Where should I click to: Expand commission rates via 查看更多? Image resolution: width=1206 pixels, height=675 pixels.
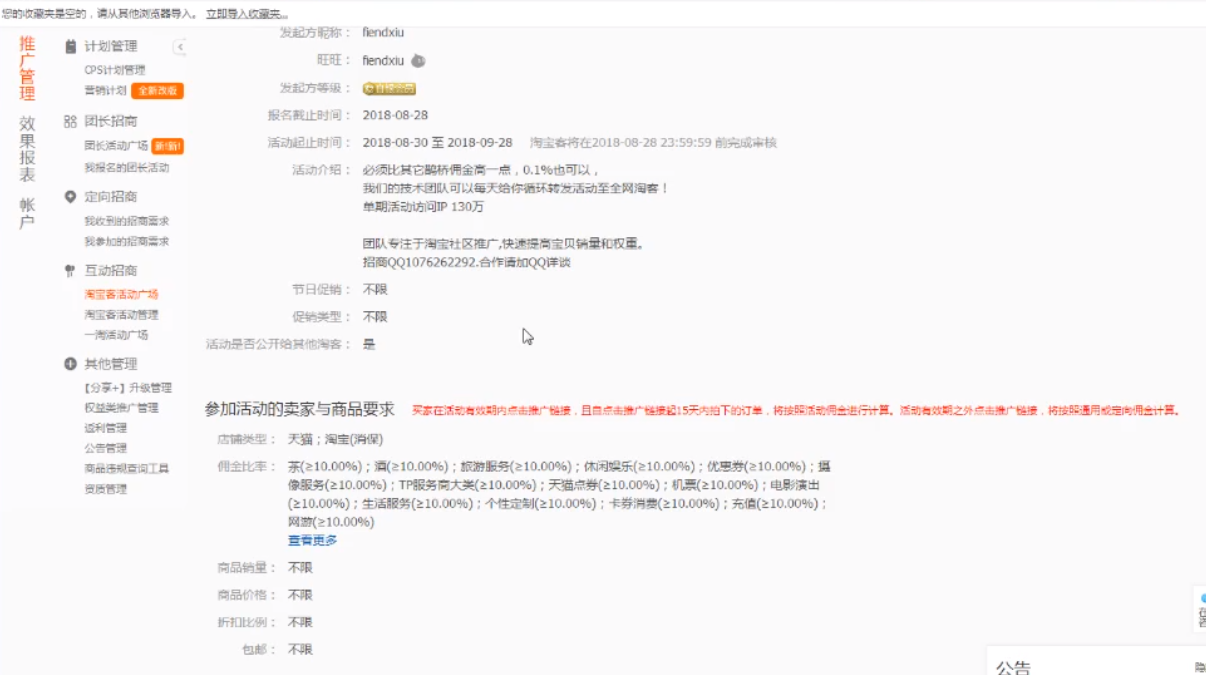click(313, 541)
